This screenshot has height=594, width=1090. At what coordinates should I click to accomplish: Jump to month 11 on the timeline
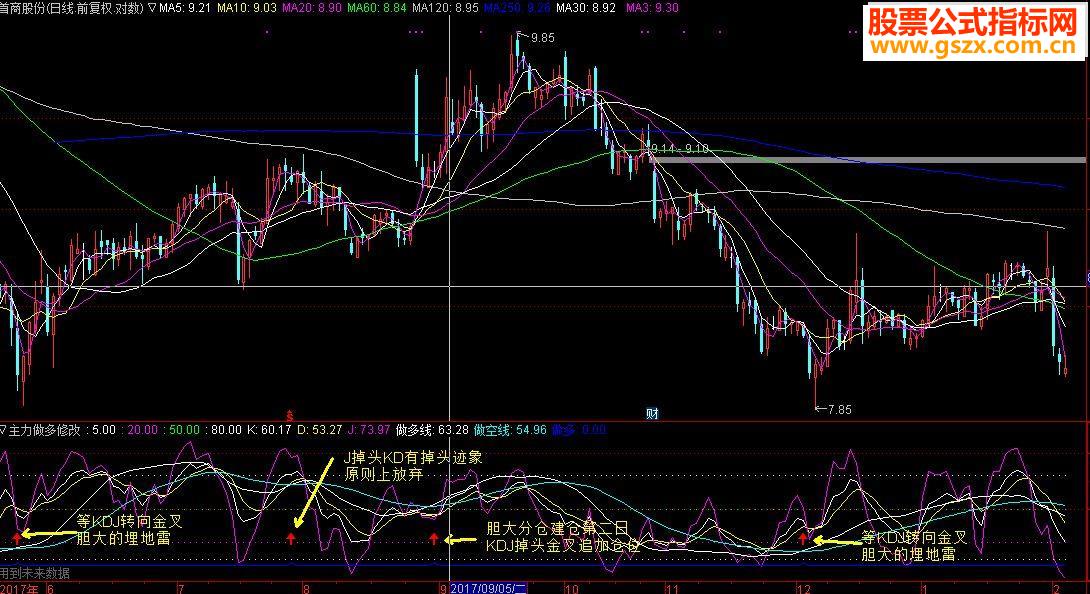point(672,588)
